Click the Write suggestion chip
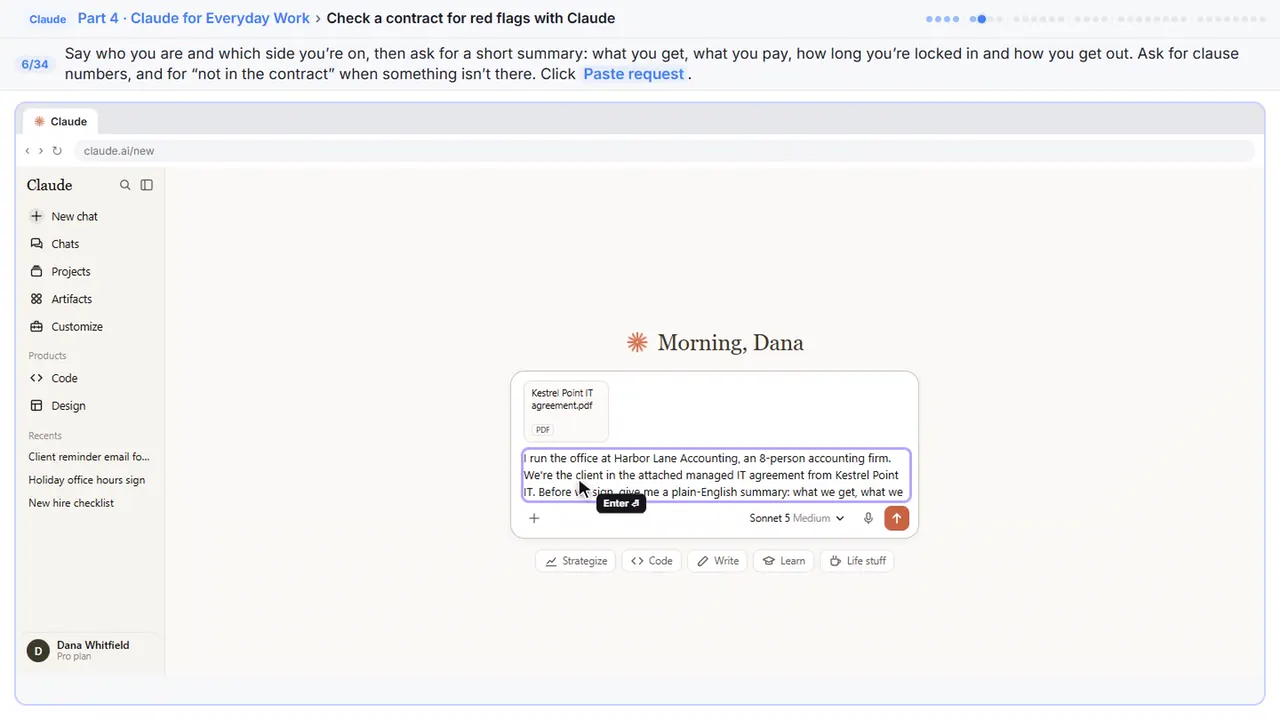1280x720 pixels. pyautogui.click(x=718, y=561)
